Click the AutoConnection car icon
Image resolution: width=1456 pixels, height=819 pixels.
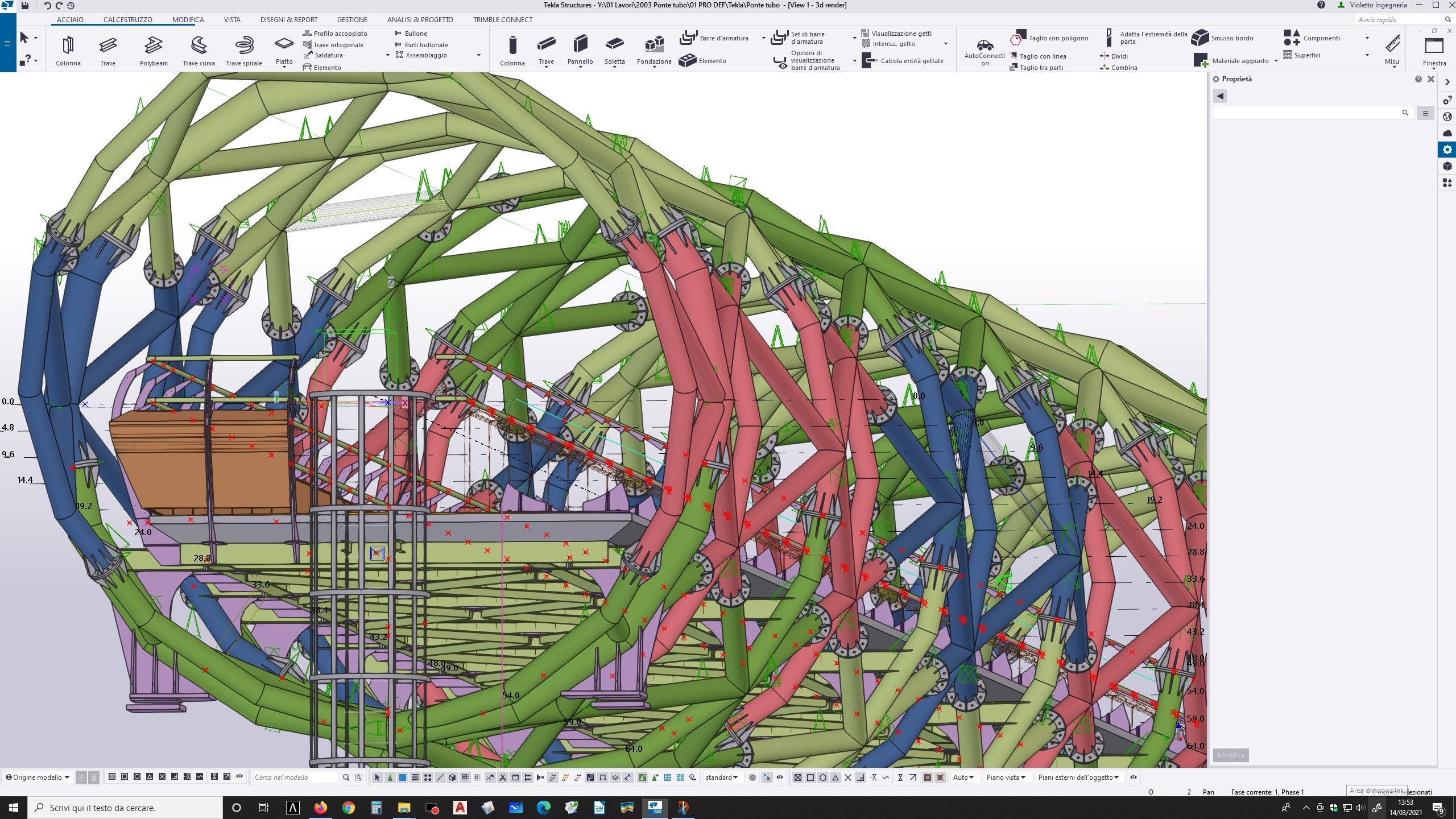(x=985, y=45)
